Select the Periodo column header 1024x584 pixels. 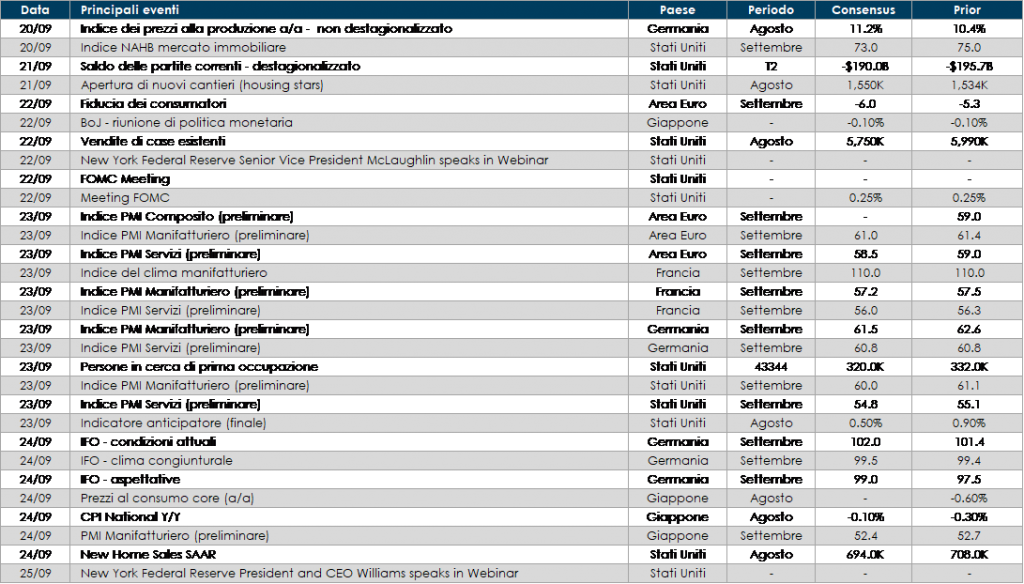click(771, 10)
